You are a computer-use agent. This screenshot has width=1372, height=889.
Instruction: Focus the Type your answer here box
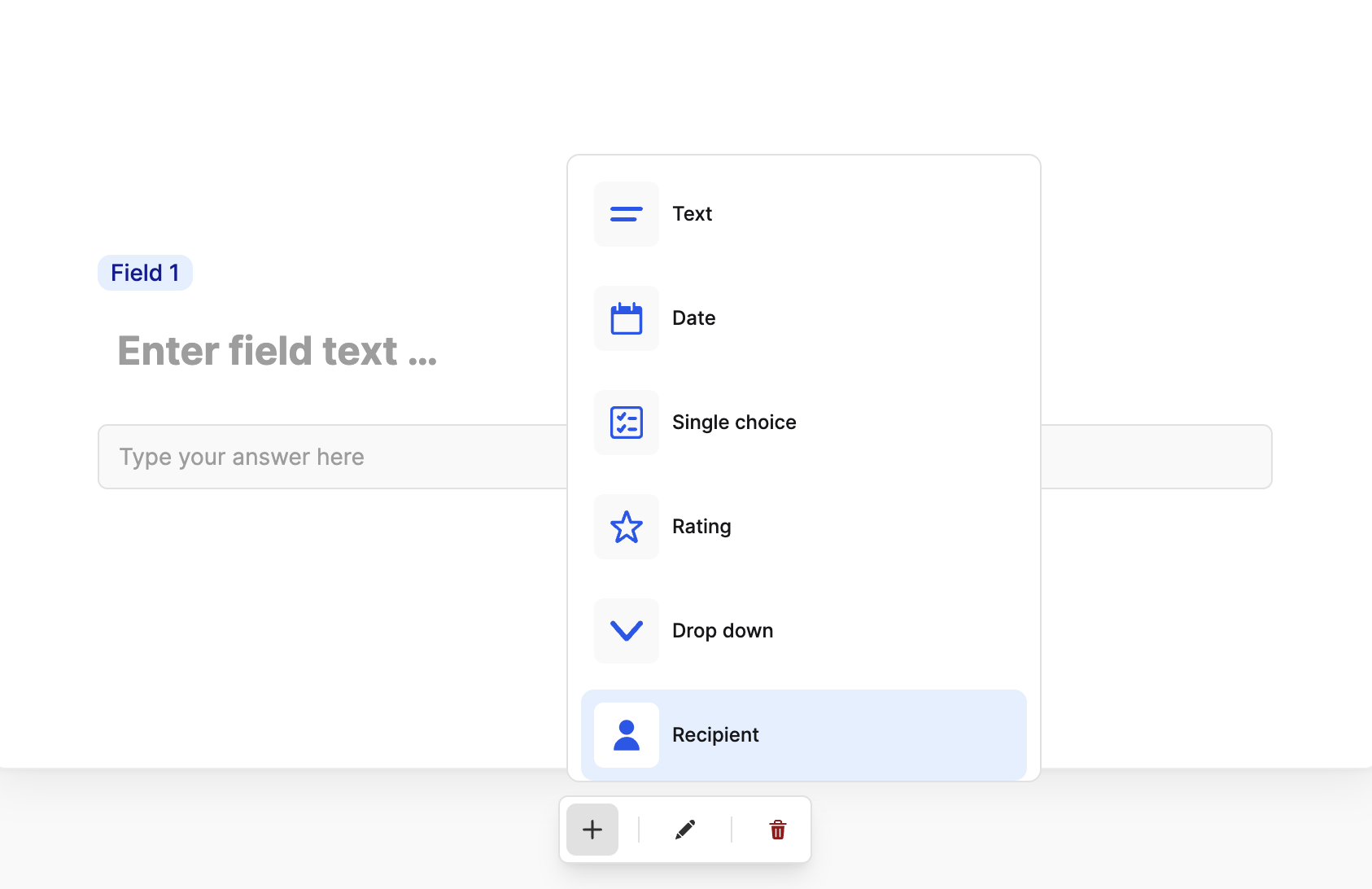(x=684, y=457)
